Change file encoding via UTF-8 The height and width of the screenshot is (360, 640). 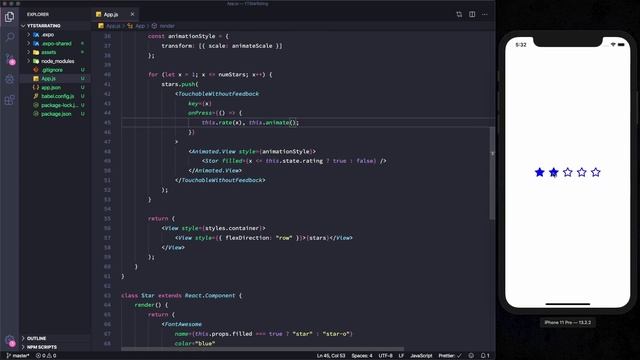(385, 356)
